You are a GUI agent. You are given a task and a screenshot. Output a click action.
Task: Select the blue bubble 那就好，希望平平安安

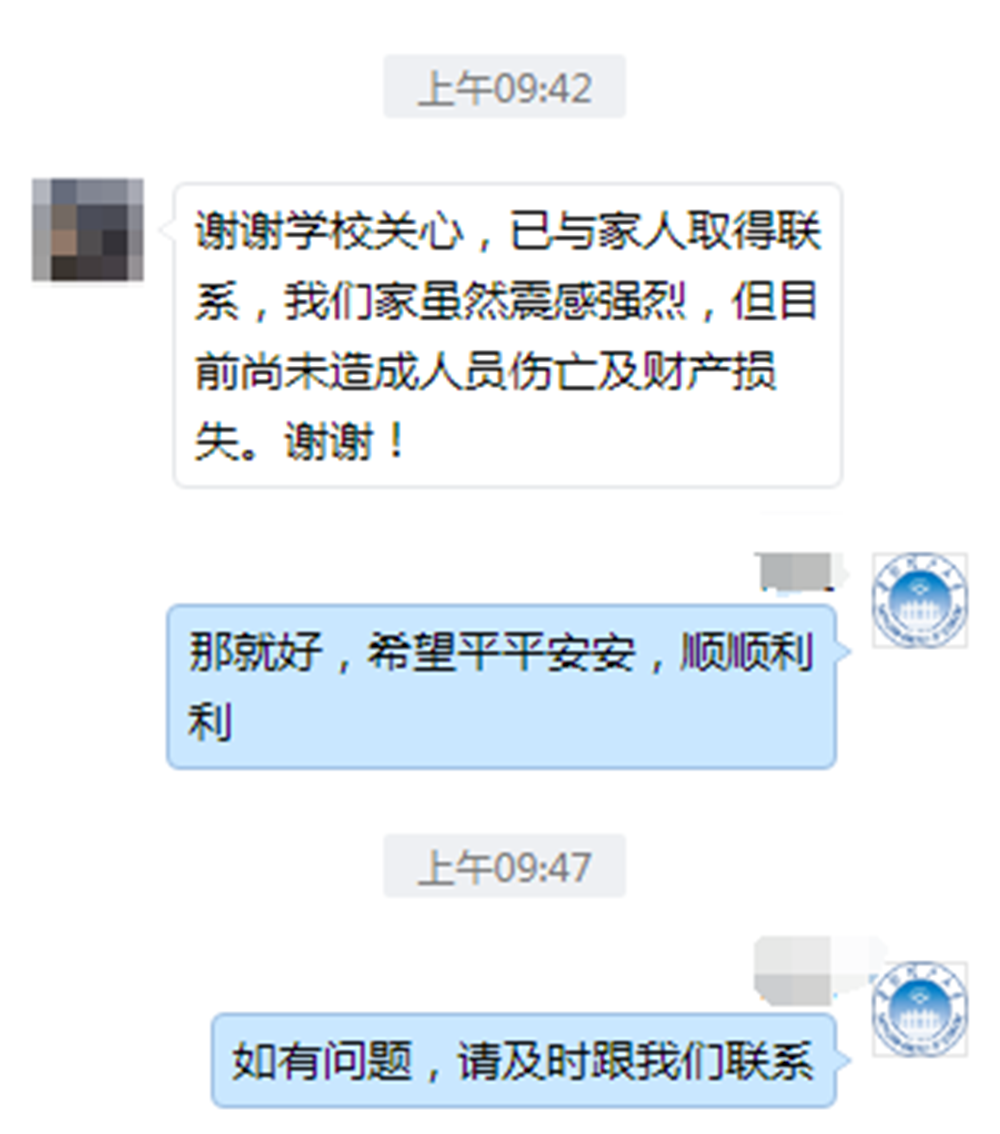pyautogui.click(x=502, y=686)
